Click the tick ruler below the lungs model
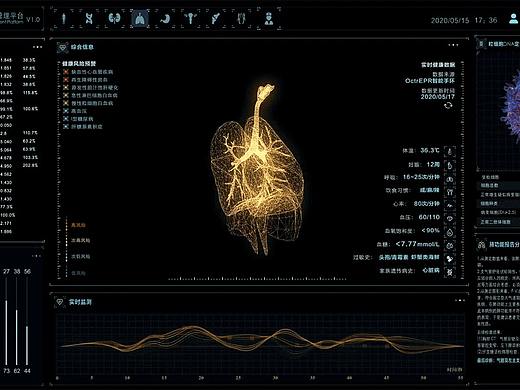This screenshot has height=390, width=520. pos(259,278)
